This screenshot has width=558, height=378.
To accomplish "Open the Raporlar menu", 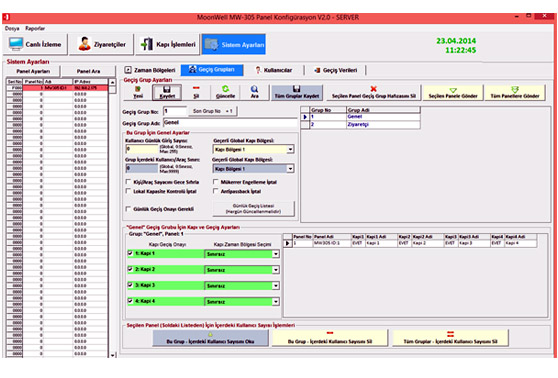I will [35, 28].
